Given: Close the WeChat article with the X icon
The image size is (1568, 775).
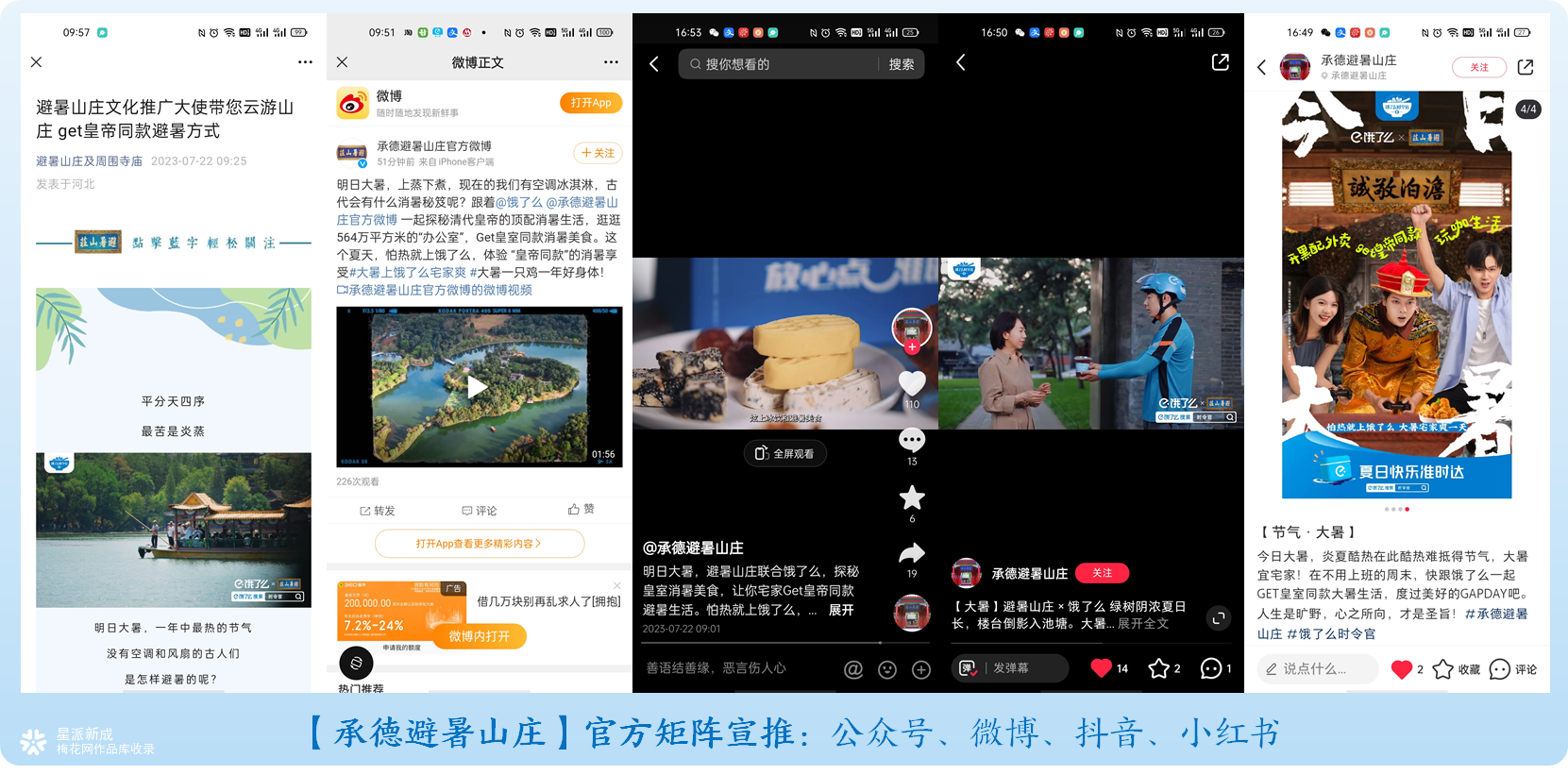Looking at the screenshot, I should point(36,62).
